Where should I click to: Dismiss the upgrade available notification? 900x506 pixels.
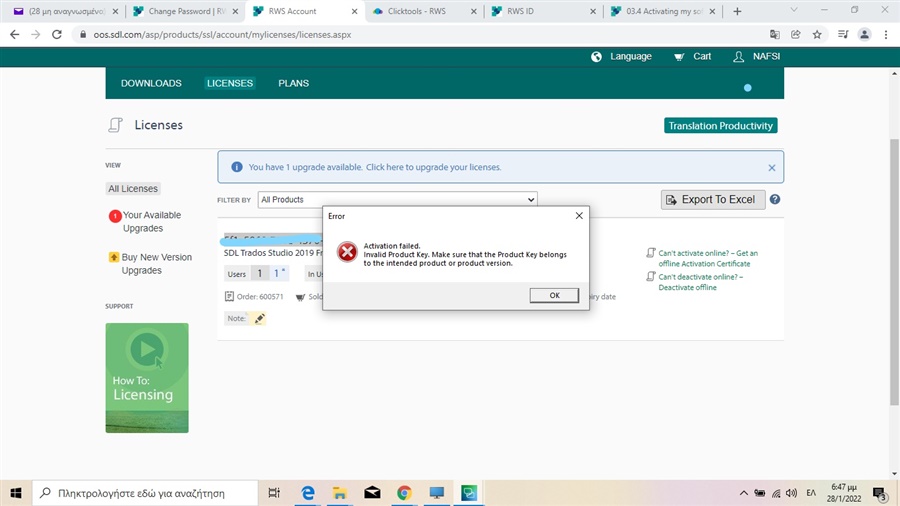(x=771, y=168)
